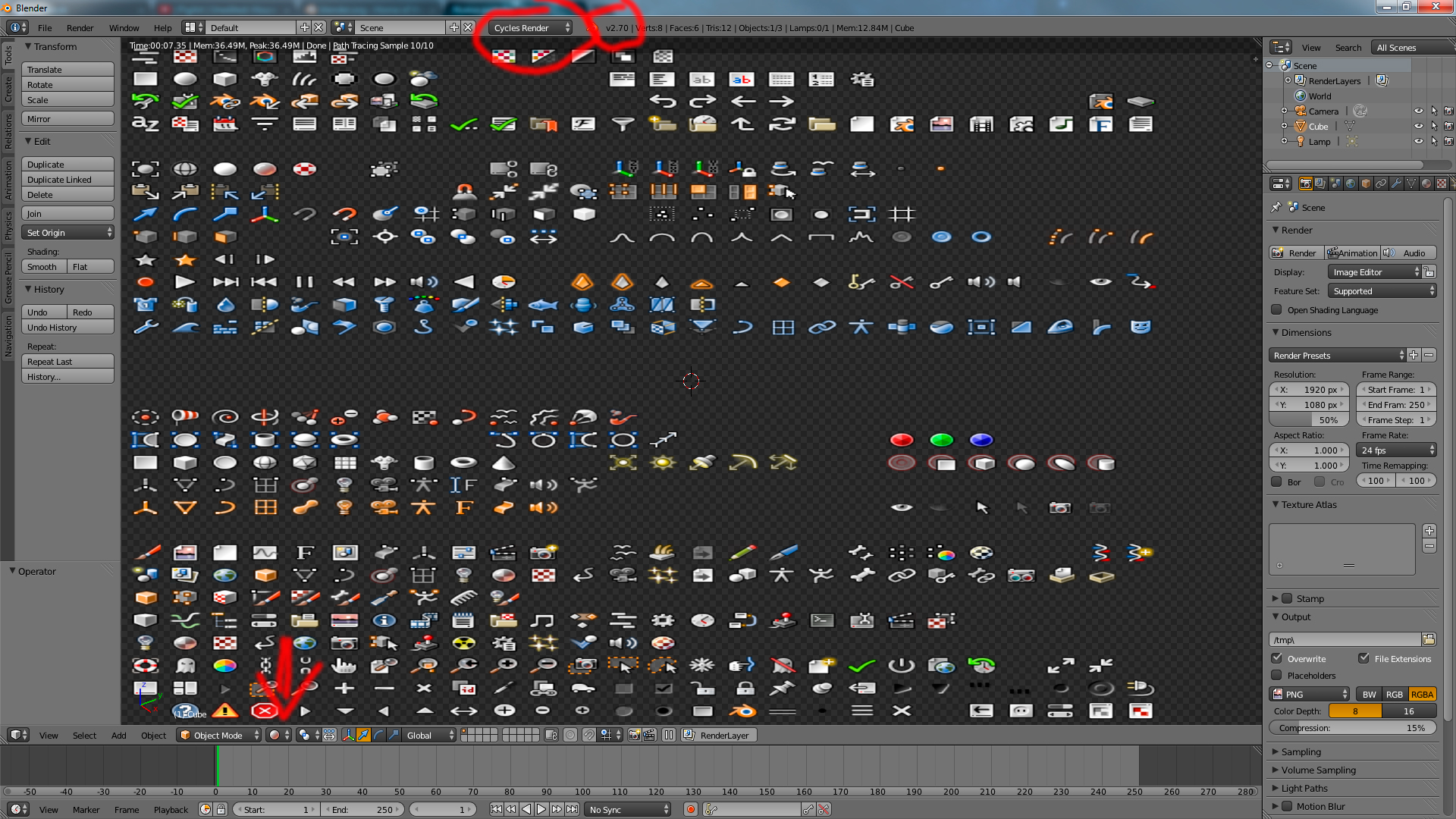Expand the Sampling panel
The width and height of the screenshot is (1456, 819).
[x=1301, y=752]
